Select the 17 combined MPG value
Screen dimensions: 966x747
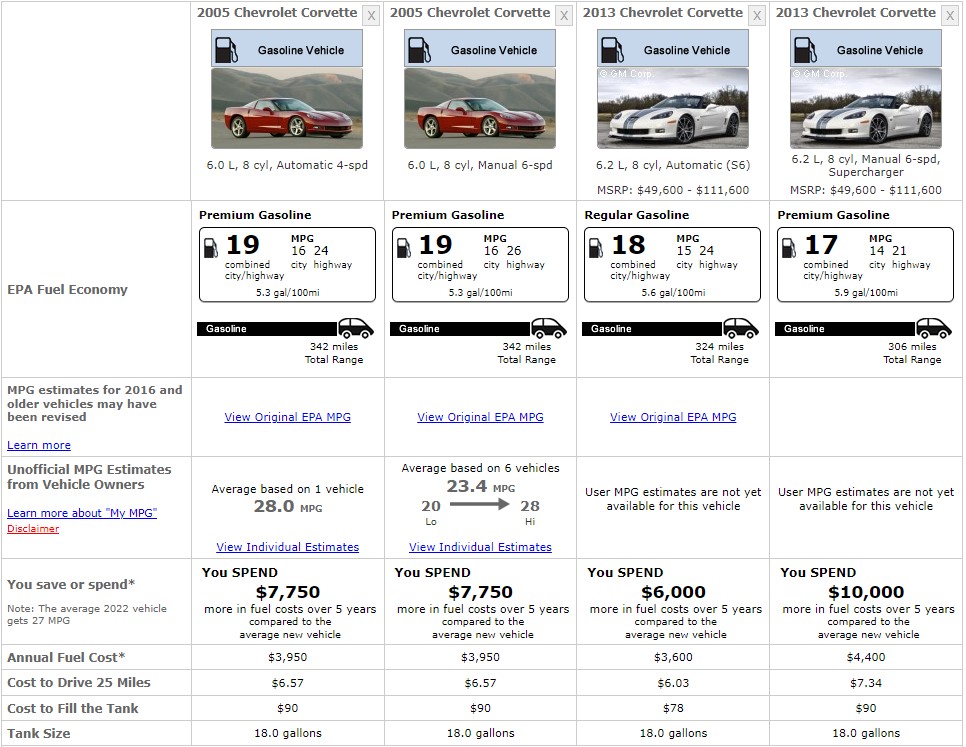point(821,244)
